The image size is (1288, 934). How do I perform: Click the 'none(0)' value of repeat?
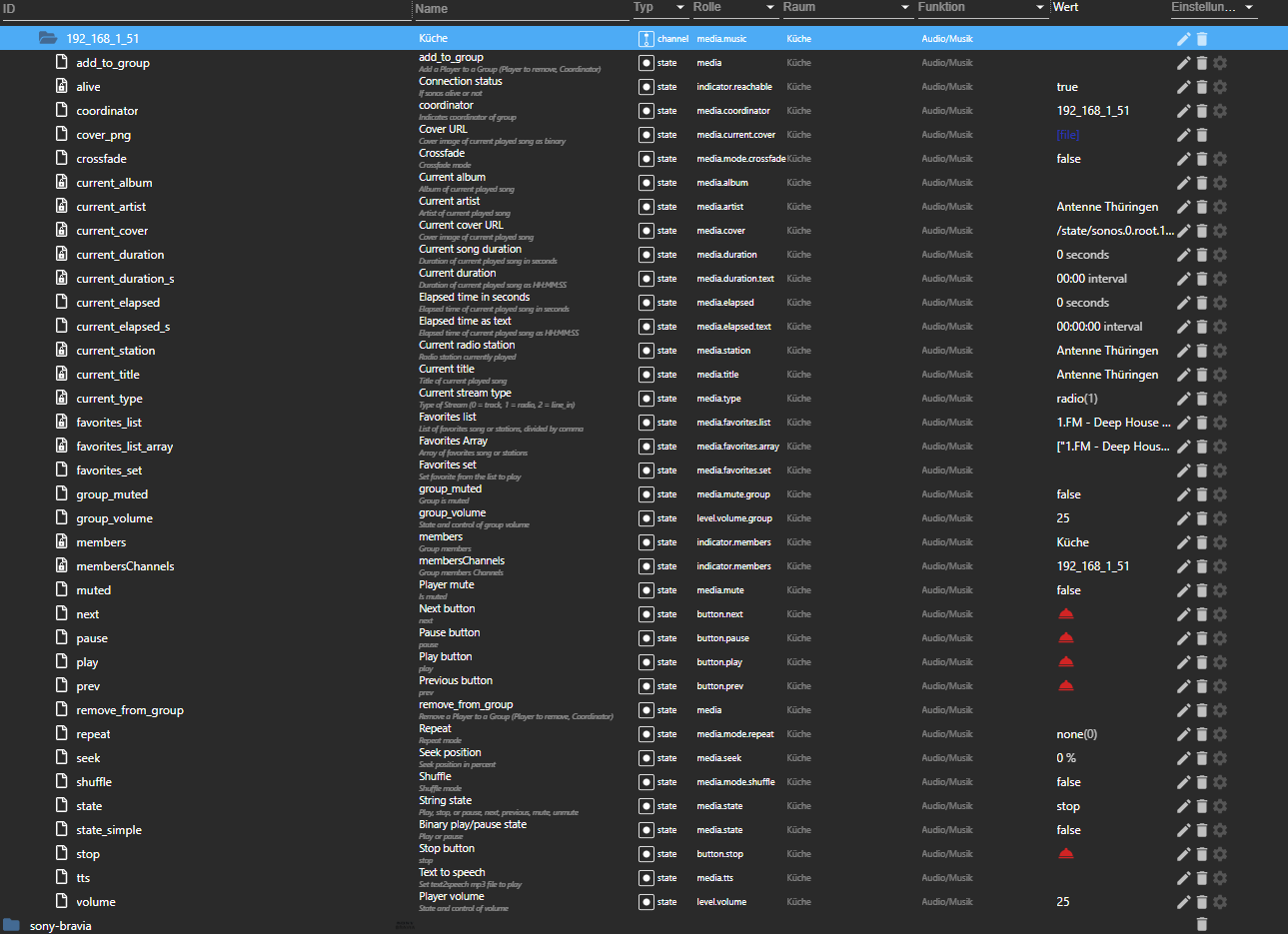point(1076,734)
